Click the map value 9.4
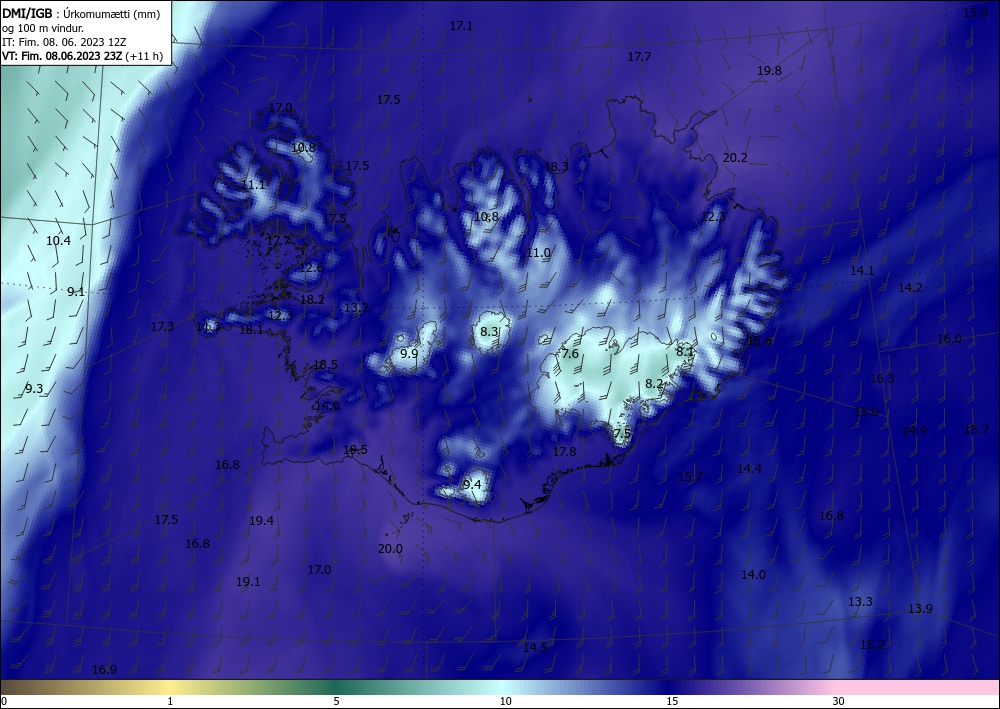 click(x=472, y=485)
